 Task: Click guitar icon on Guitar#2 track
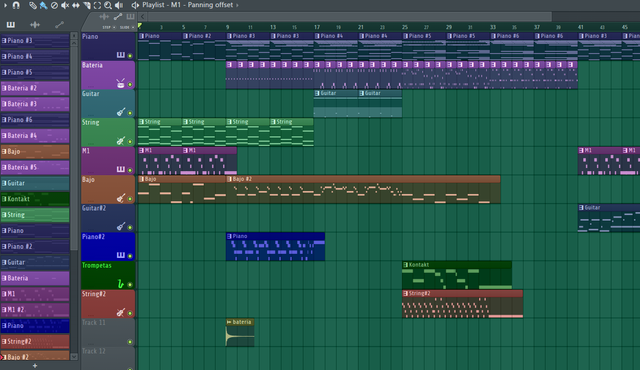(121, 226)
